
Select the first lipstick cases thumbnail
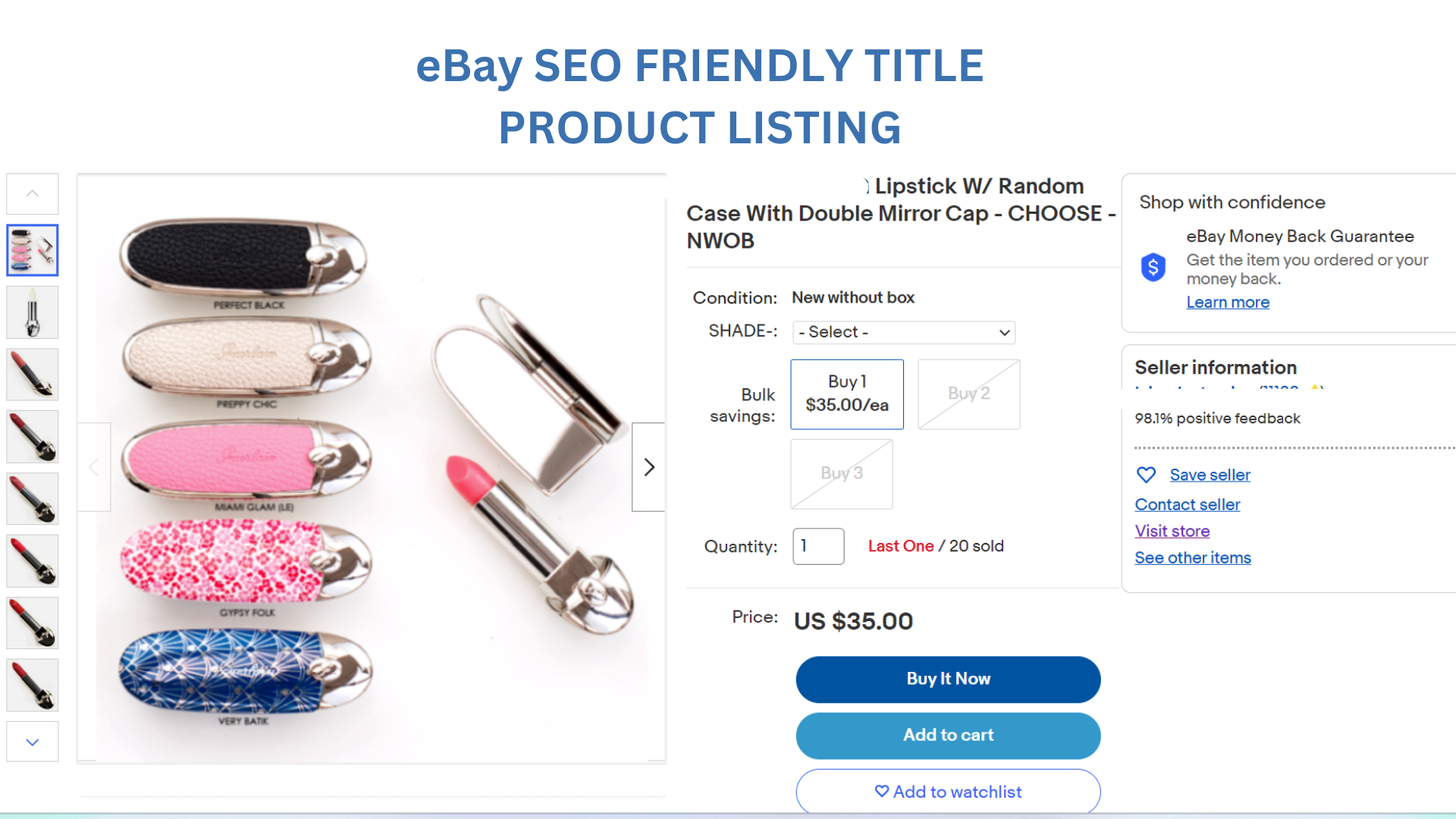(x=33, y=250)
